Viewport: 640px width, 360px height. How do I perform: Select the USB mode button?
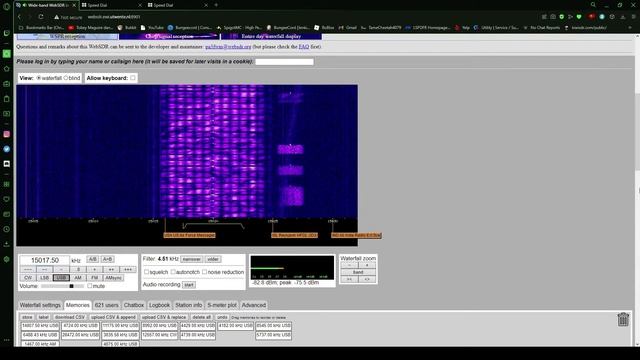(61, 278)
